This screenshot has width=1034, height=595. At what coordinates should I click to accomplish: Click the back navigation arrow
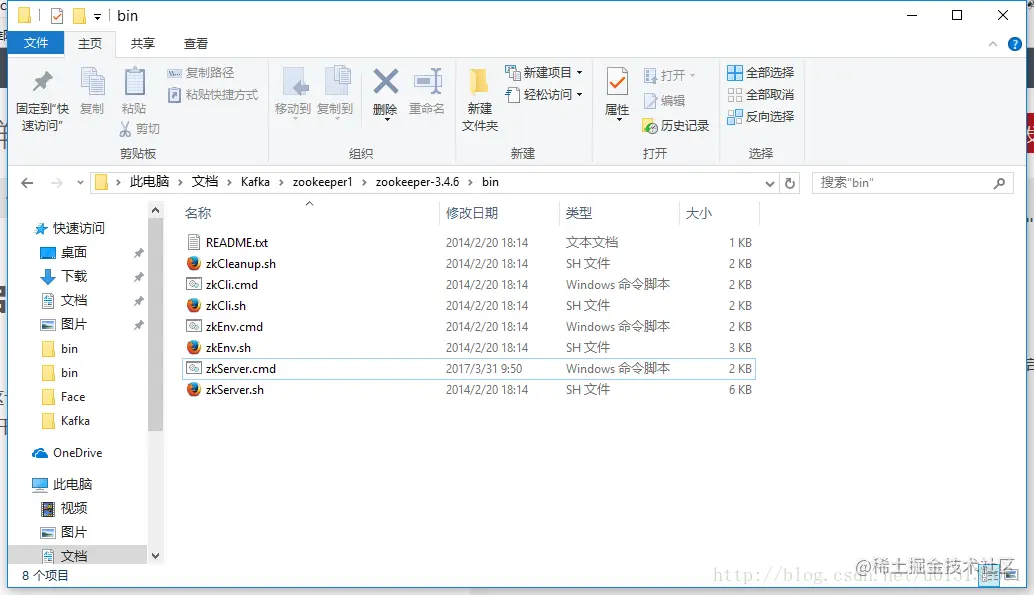(x=27, y=183)
